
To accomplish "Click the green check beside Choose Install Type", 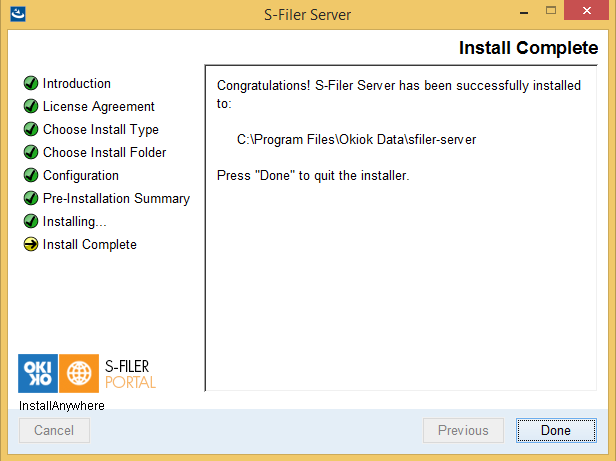I will point(31,129).
